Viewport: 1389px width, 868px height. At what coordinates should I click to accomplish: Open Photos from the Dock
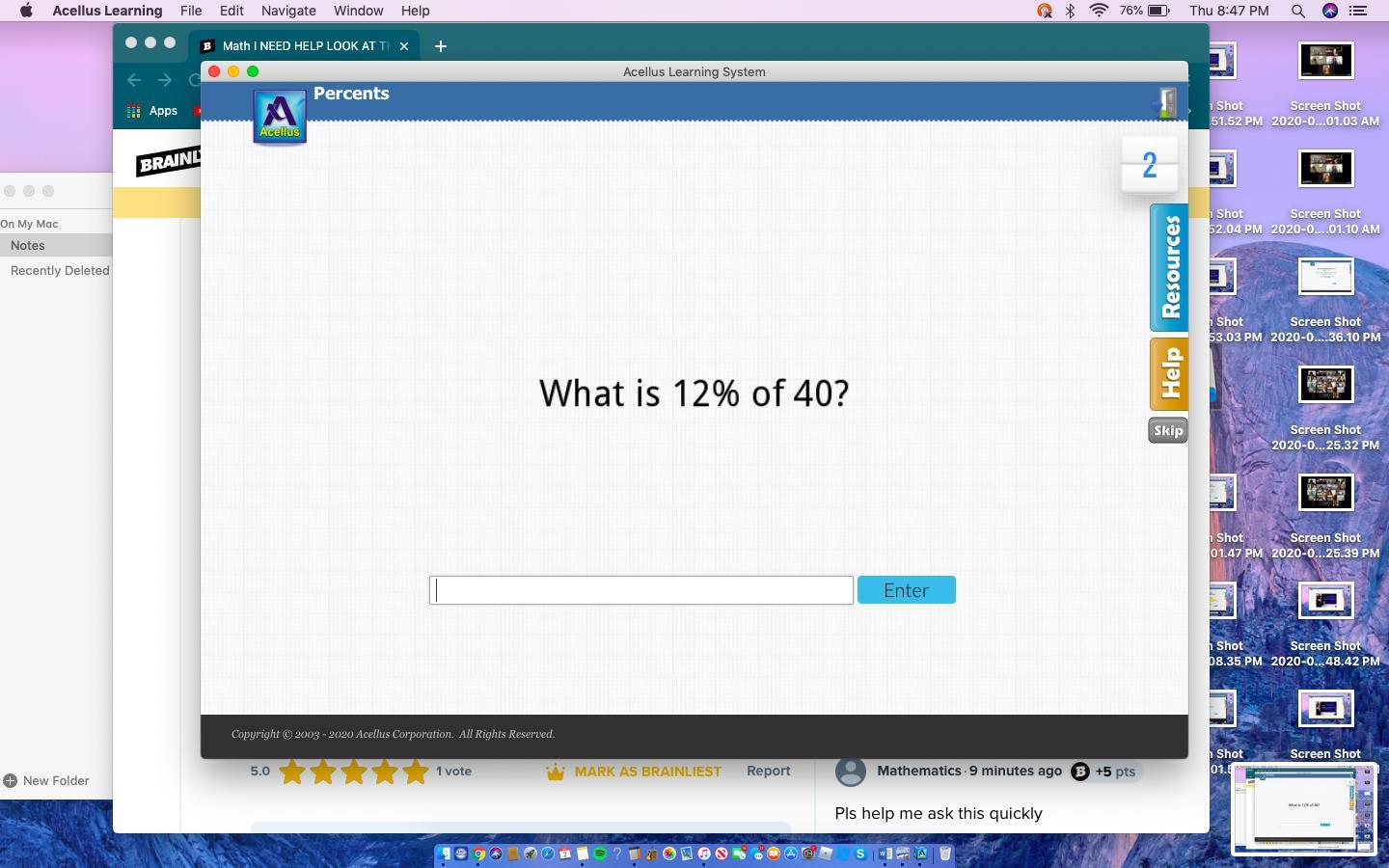(669, 854)
